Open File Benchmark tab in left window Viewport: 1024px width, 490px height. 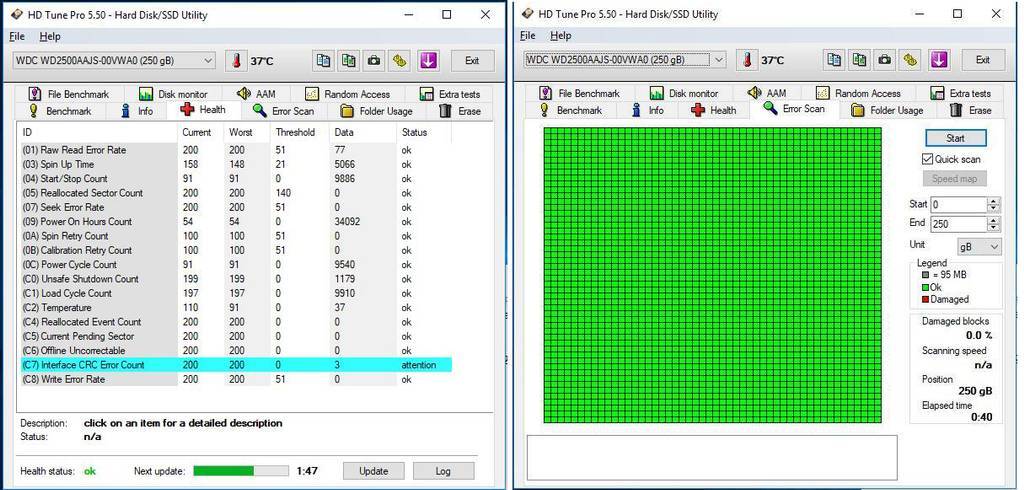tap(69, 94)
